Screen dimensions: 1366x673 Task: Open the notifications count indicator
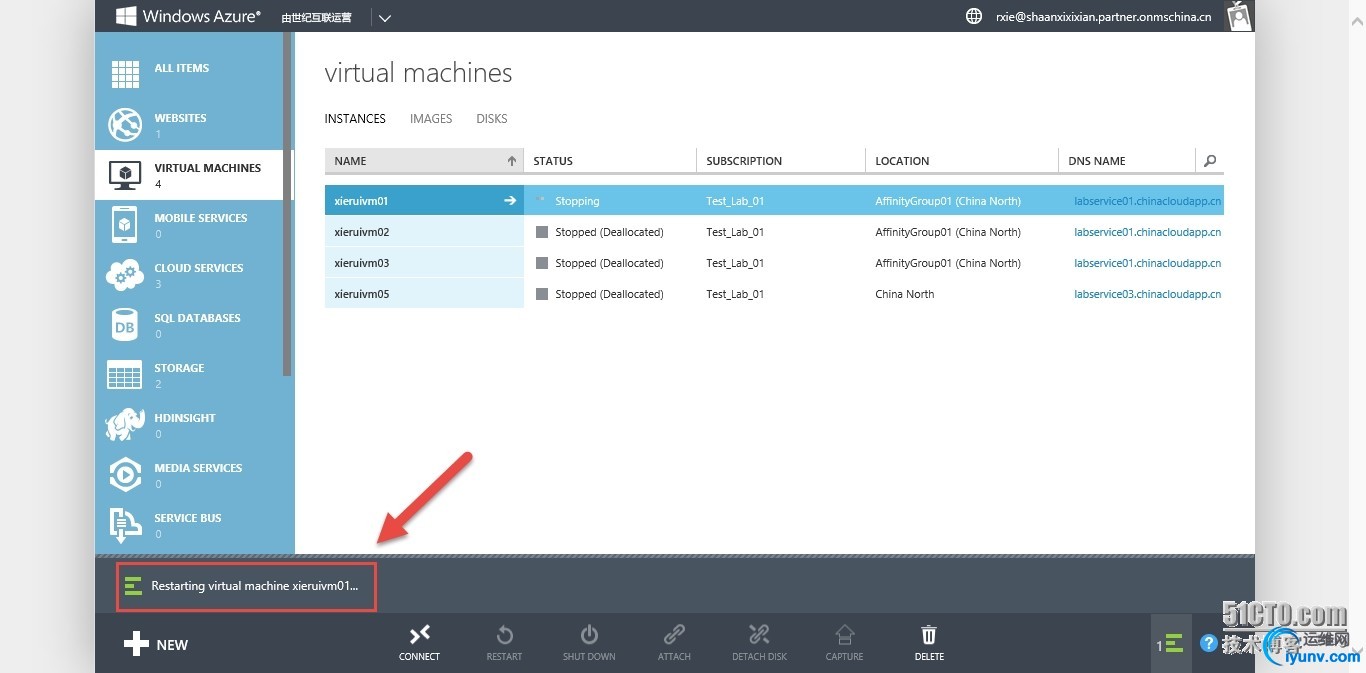coord(1170,644)
